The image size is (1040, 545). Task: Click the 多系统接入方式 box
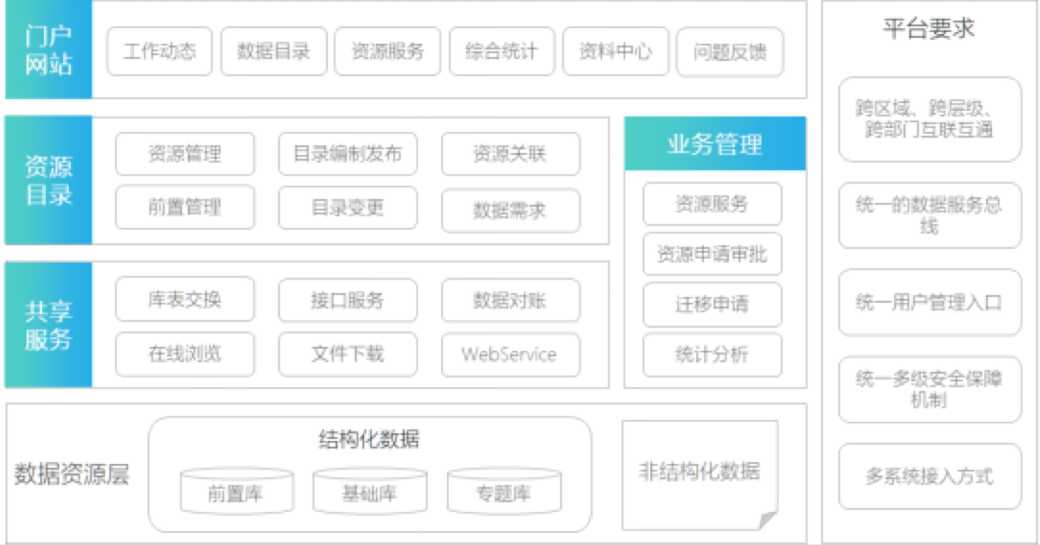(929, 476)
